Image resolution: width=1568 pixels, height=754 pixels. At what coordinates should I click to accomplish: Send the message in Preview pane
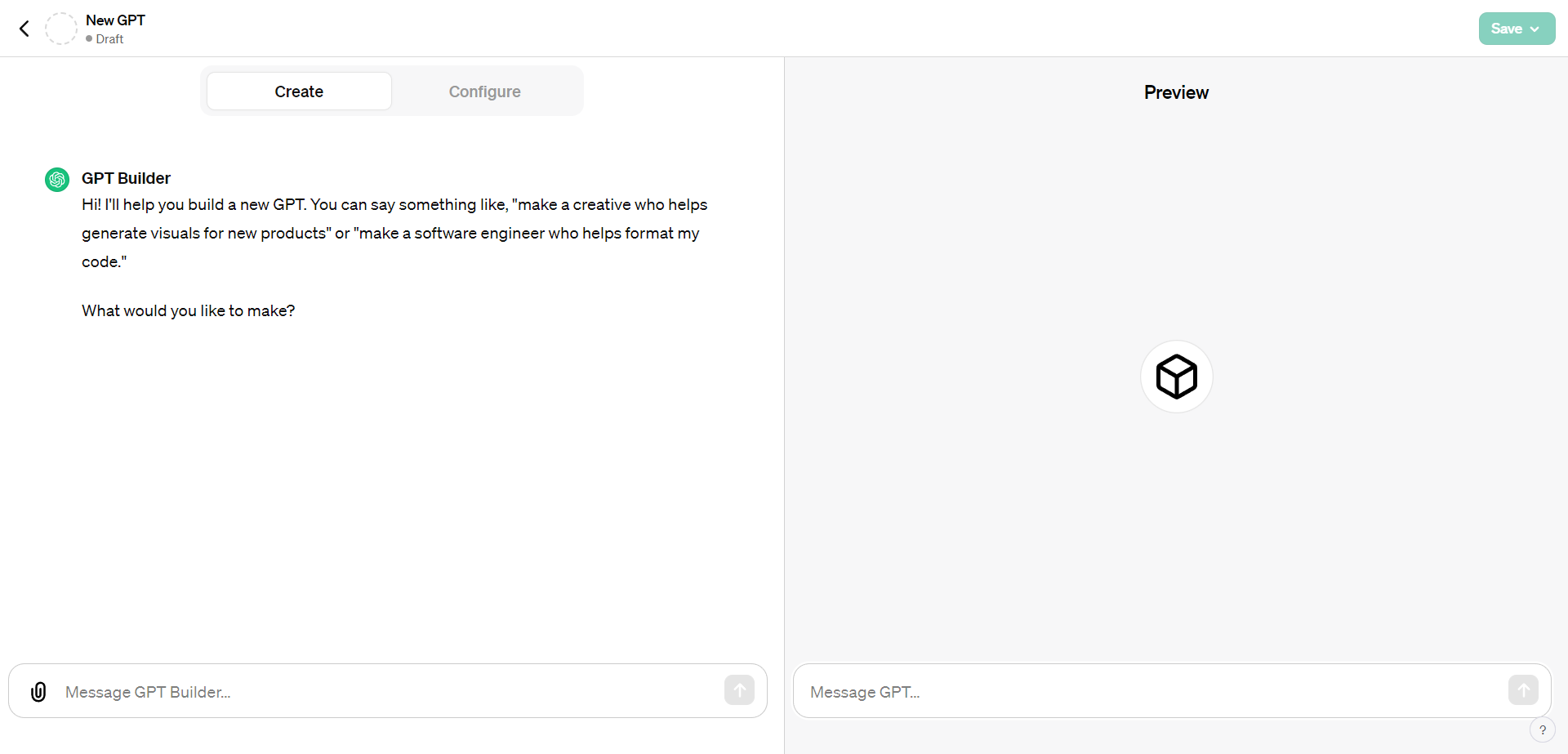click(x=1523, y=690)
